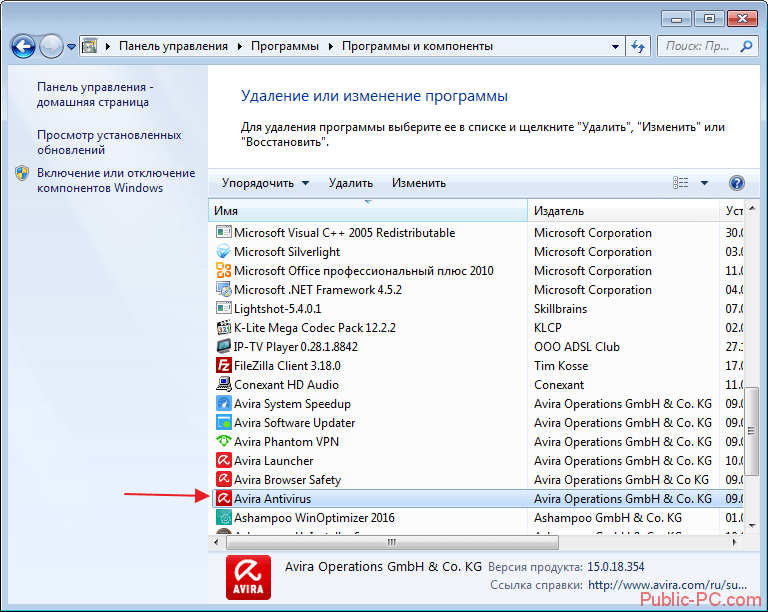
Task: Open recent pages dropdown next to Forward arrow
Action: tap(72, 47)
